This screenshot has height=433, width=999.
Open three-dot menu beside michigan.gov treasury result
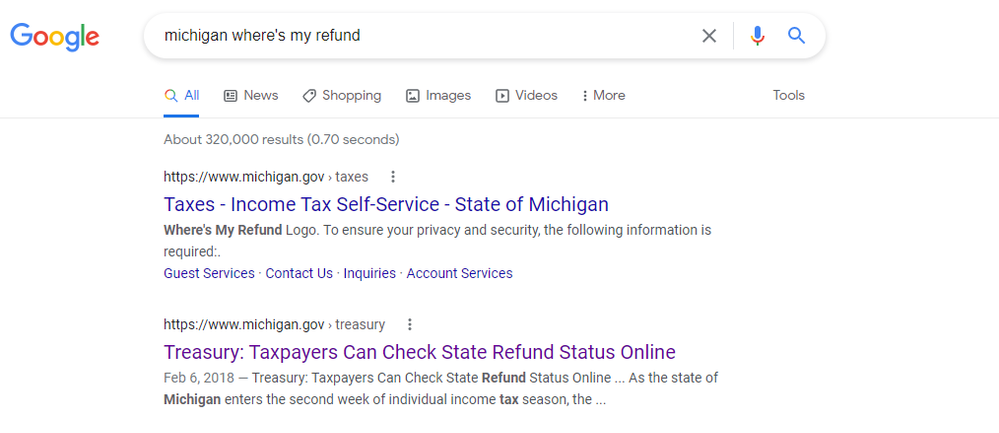410,325
